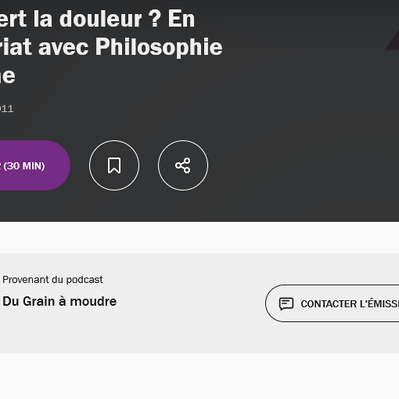Image resolution: width=399 pixels, height=399 pixels.
Task: Open sharing options via the share icon
Action: [x=183, y=165]
